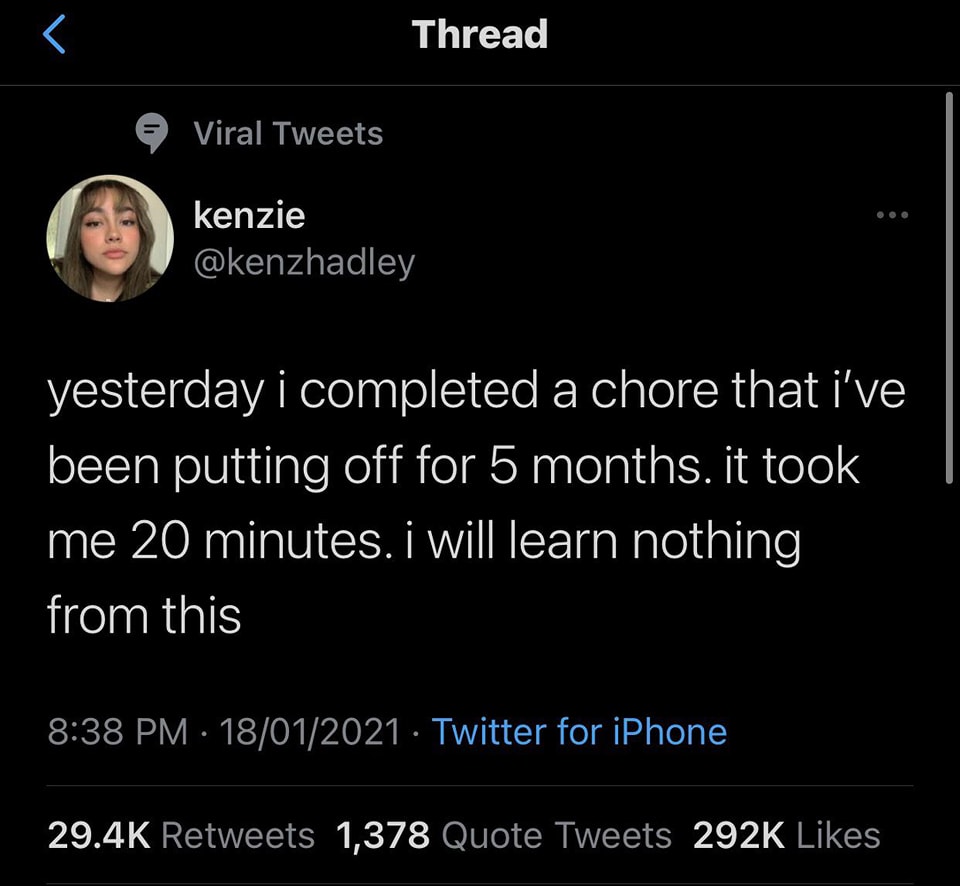View the Retweets list label

point(238,835)
